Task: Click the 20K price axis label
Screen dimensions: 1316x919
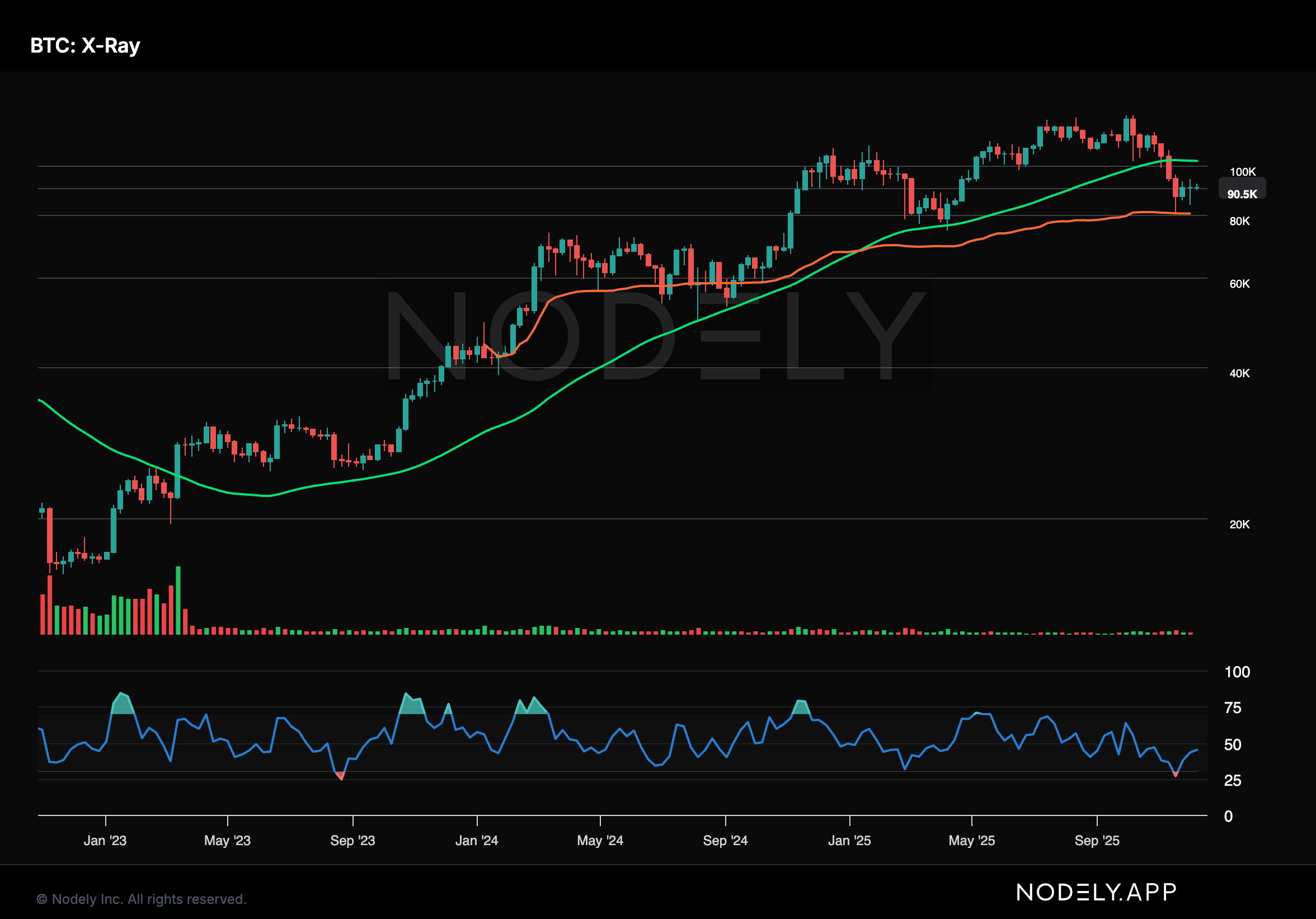Action: [1239, 524]
